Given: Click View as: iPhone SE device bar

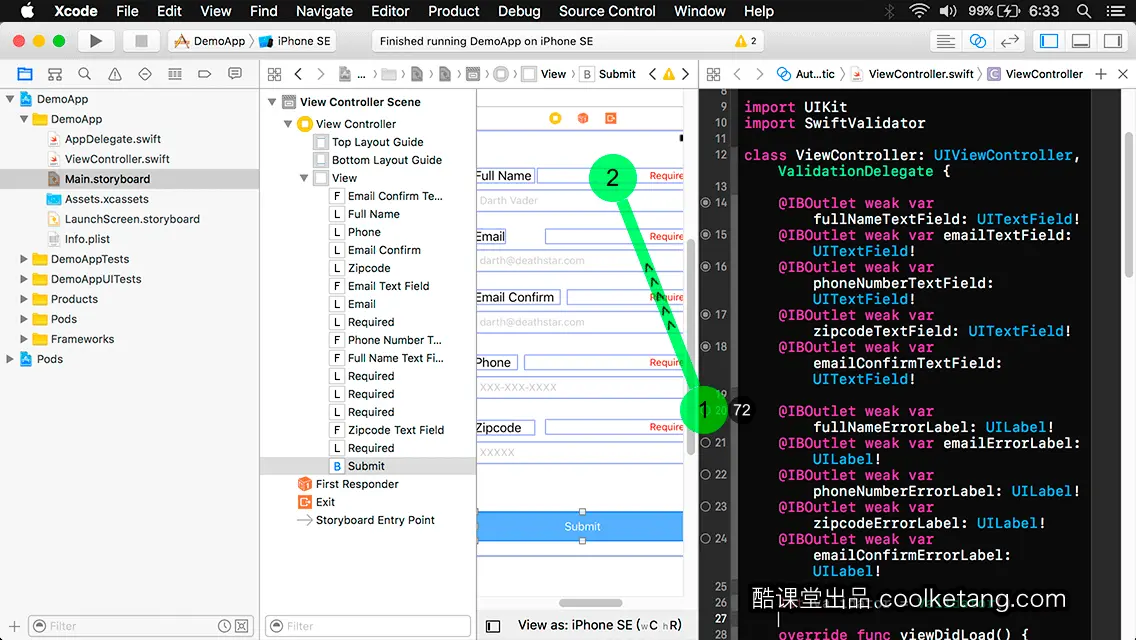Looking at the screenshot, I should [x=599, y=626].
